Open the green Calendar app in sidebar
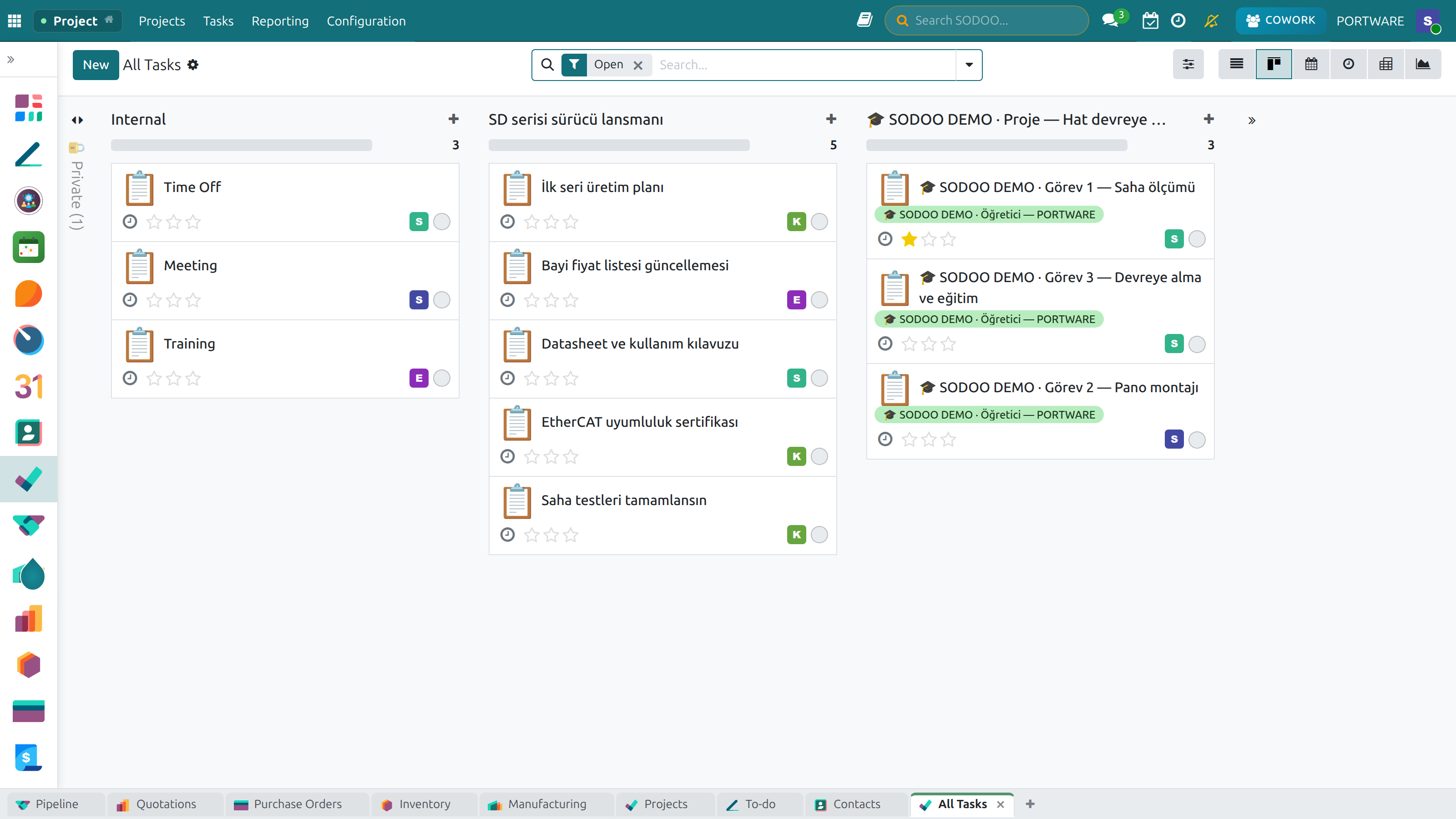Screen dimensions: 1456x819 click(x=29, y=247)
